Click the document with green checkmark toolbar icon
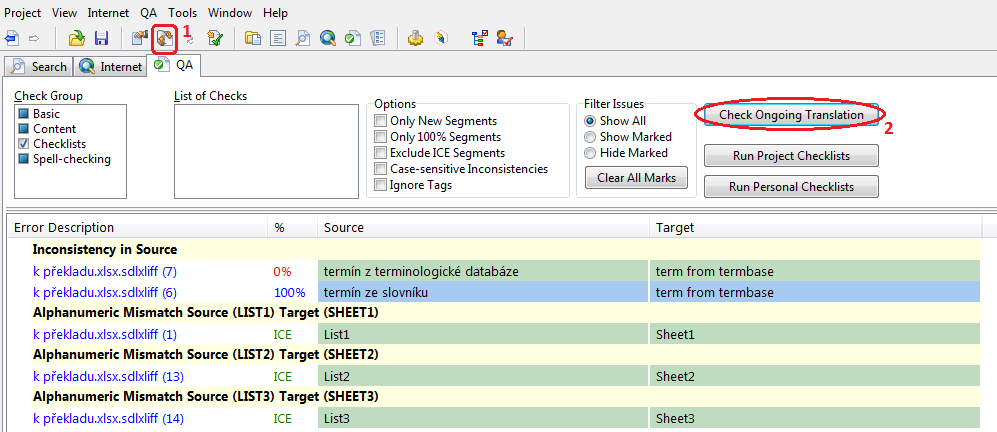This screenshot has height=432, width=997. click(215, 39)
